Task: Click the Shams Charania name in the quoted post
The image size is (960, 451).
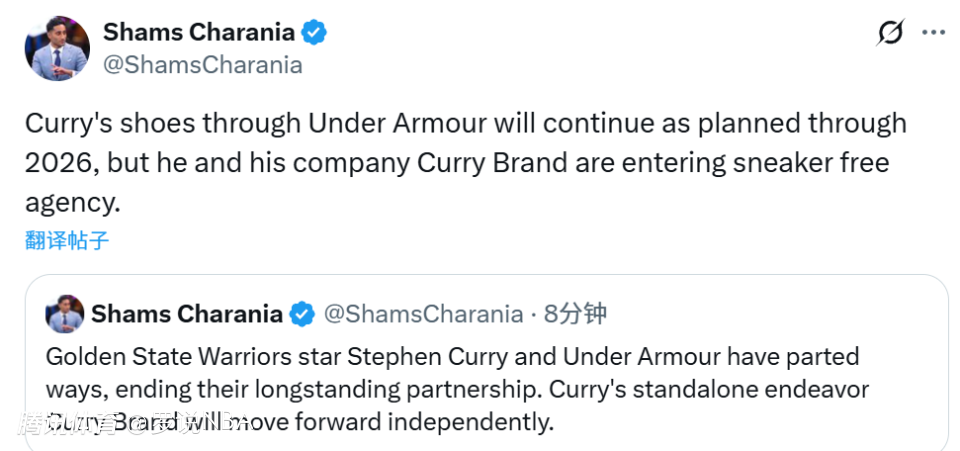Action: 187,314
